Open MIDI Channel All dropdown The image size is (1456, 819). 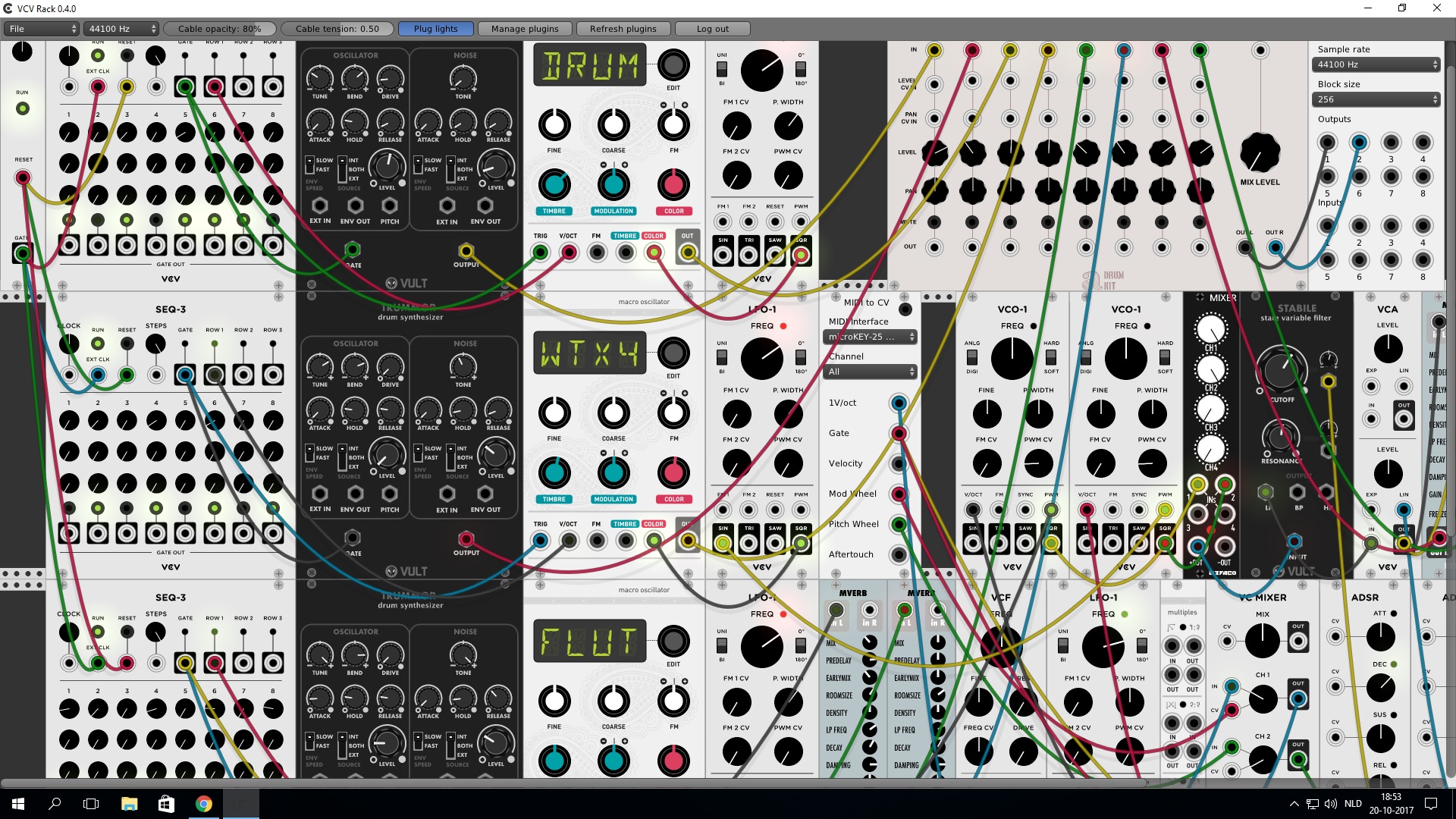[x=870, y=372]
